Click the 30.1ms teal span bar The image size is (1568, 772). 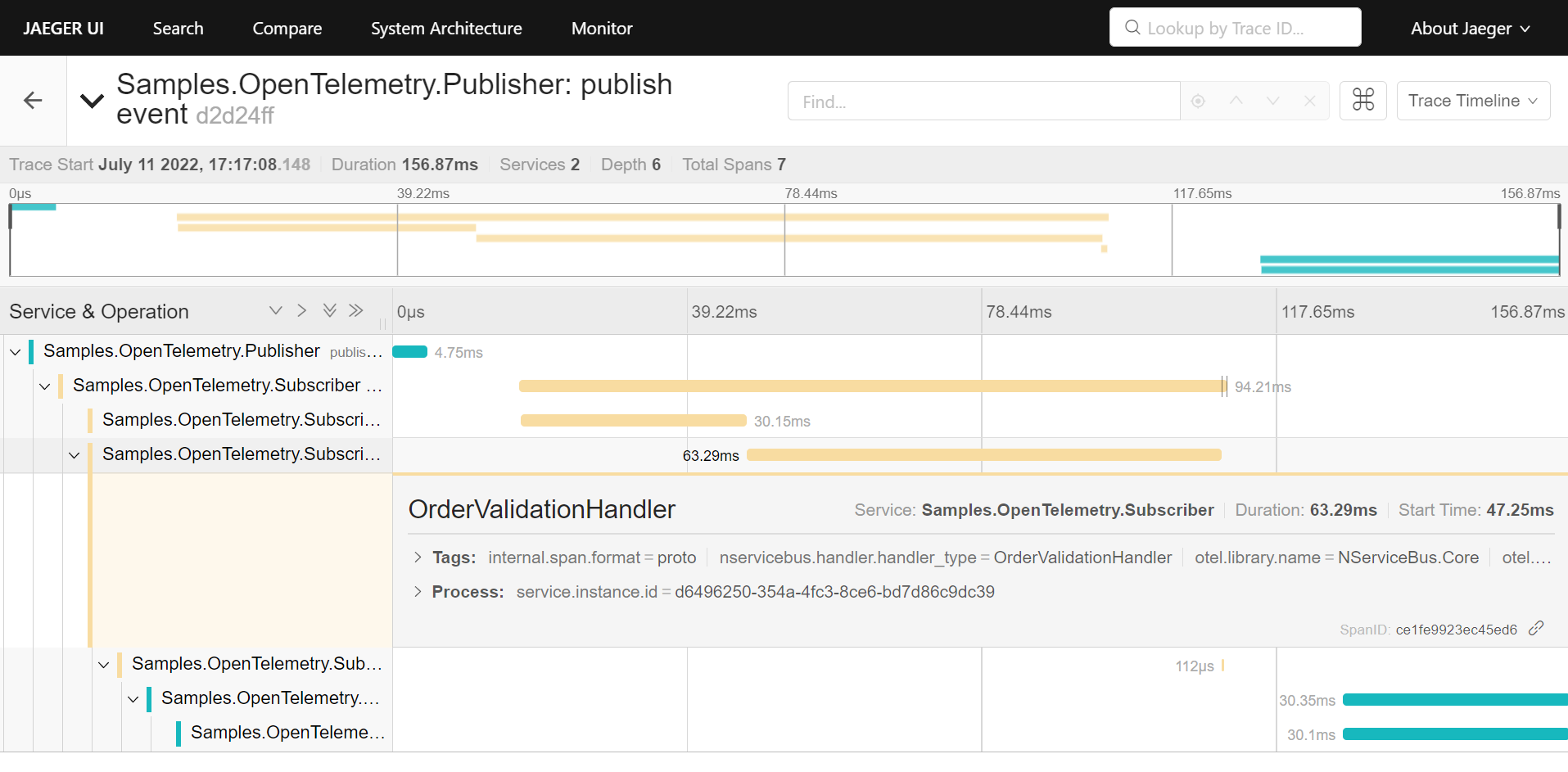[1455, 734]
